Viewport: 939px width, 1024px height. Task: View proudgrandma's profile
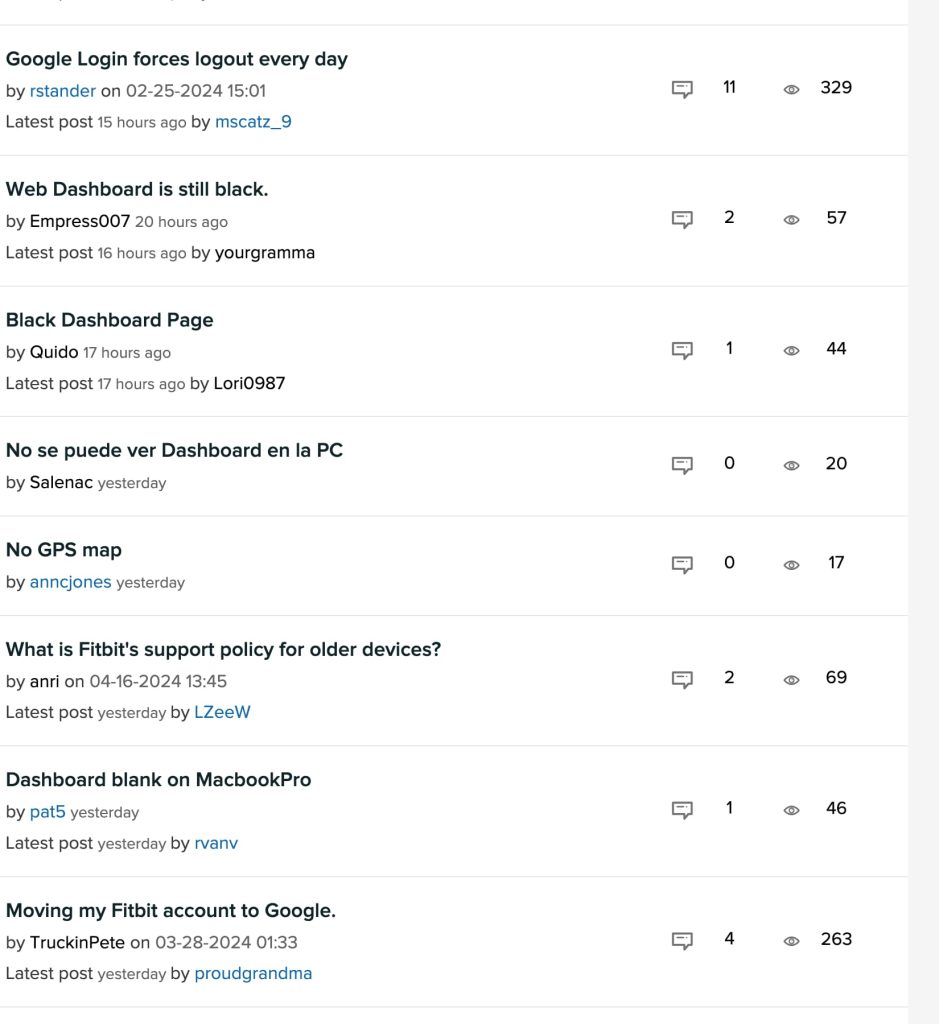(253, 973)
